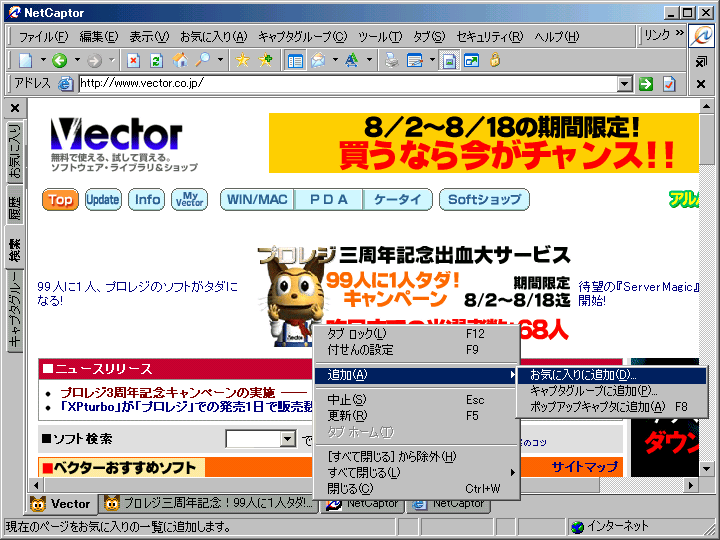Click the green Back arrow button

click(x=60, y=60)
